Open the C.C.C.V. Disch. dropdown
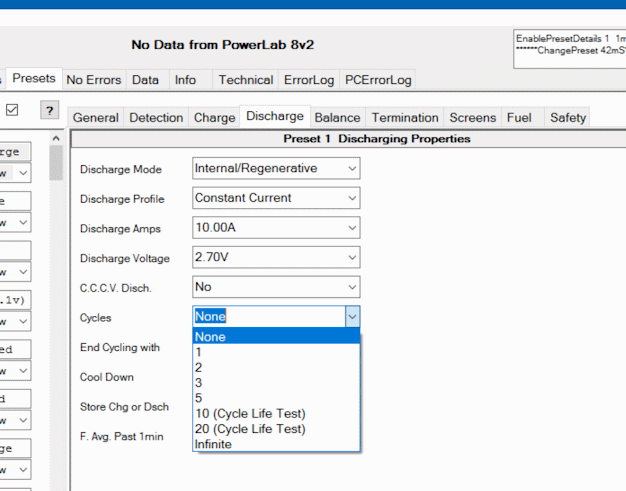 click(351, 287)
